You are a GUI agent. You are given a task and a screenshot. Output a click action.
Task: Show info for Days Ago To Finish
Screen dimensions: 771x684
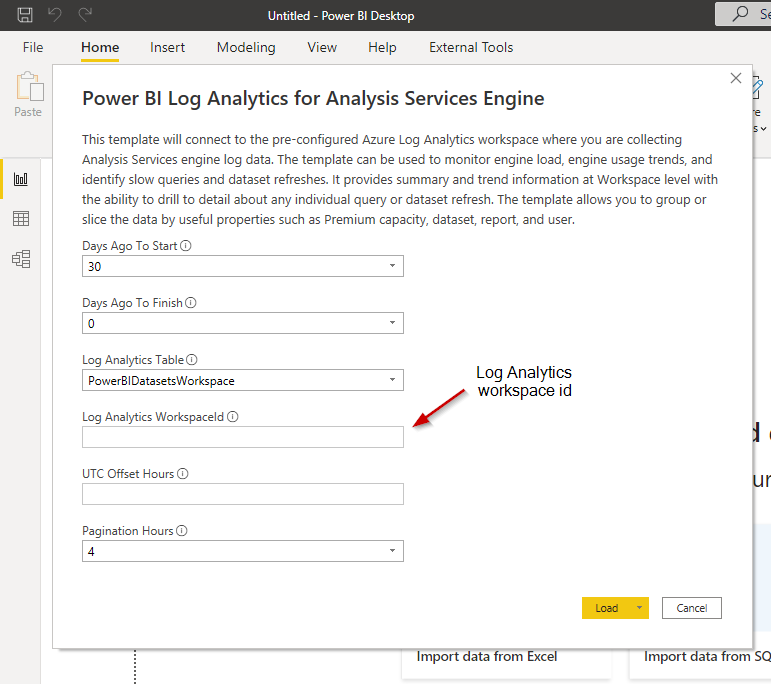pyautogui.click(x=191, y=302)
